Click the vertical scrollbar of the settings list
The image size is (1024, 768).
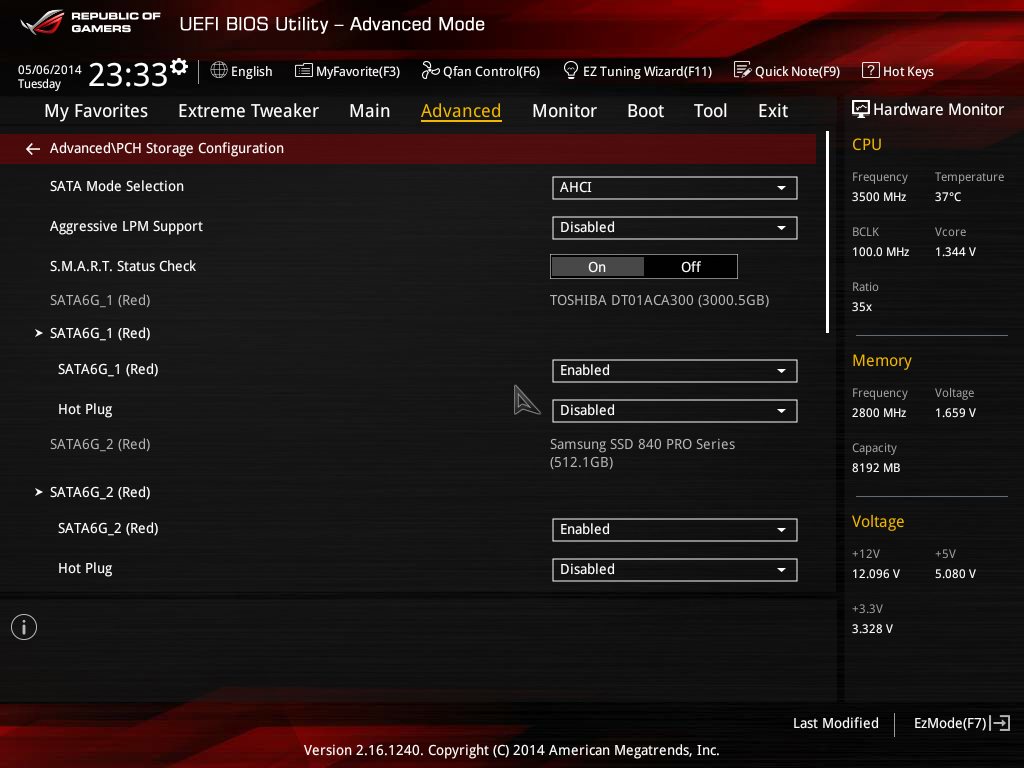[827, 232]
